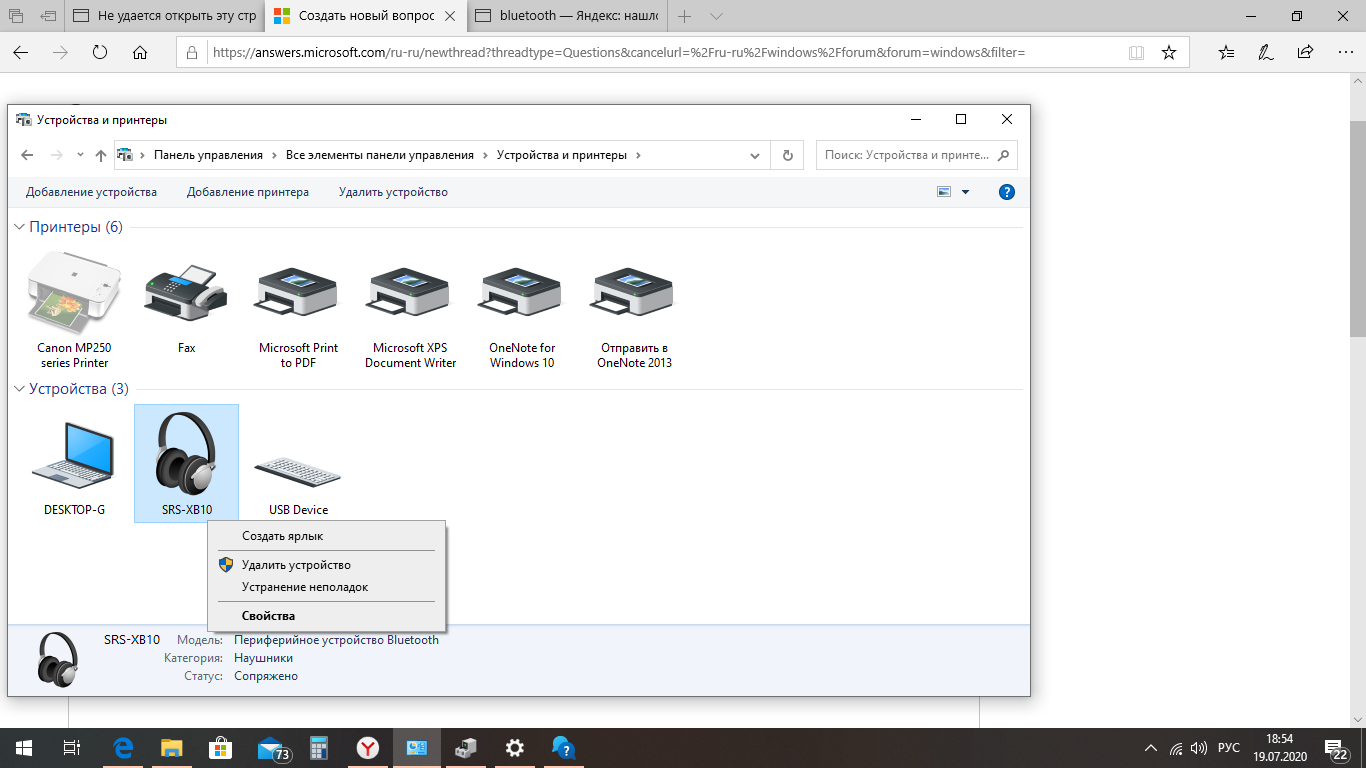
Task: Choose Удалить устройство in context menu
Action: pos(326,565)
